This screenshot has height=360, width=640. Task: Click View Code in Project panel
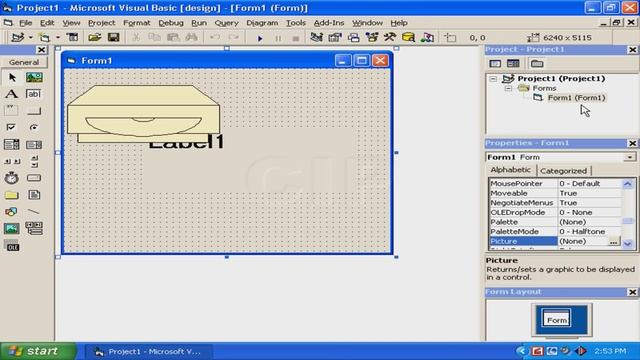(495, 63)
